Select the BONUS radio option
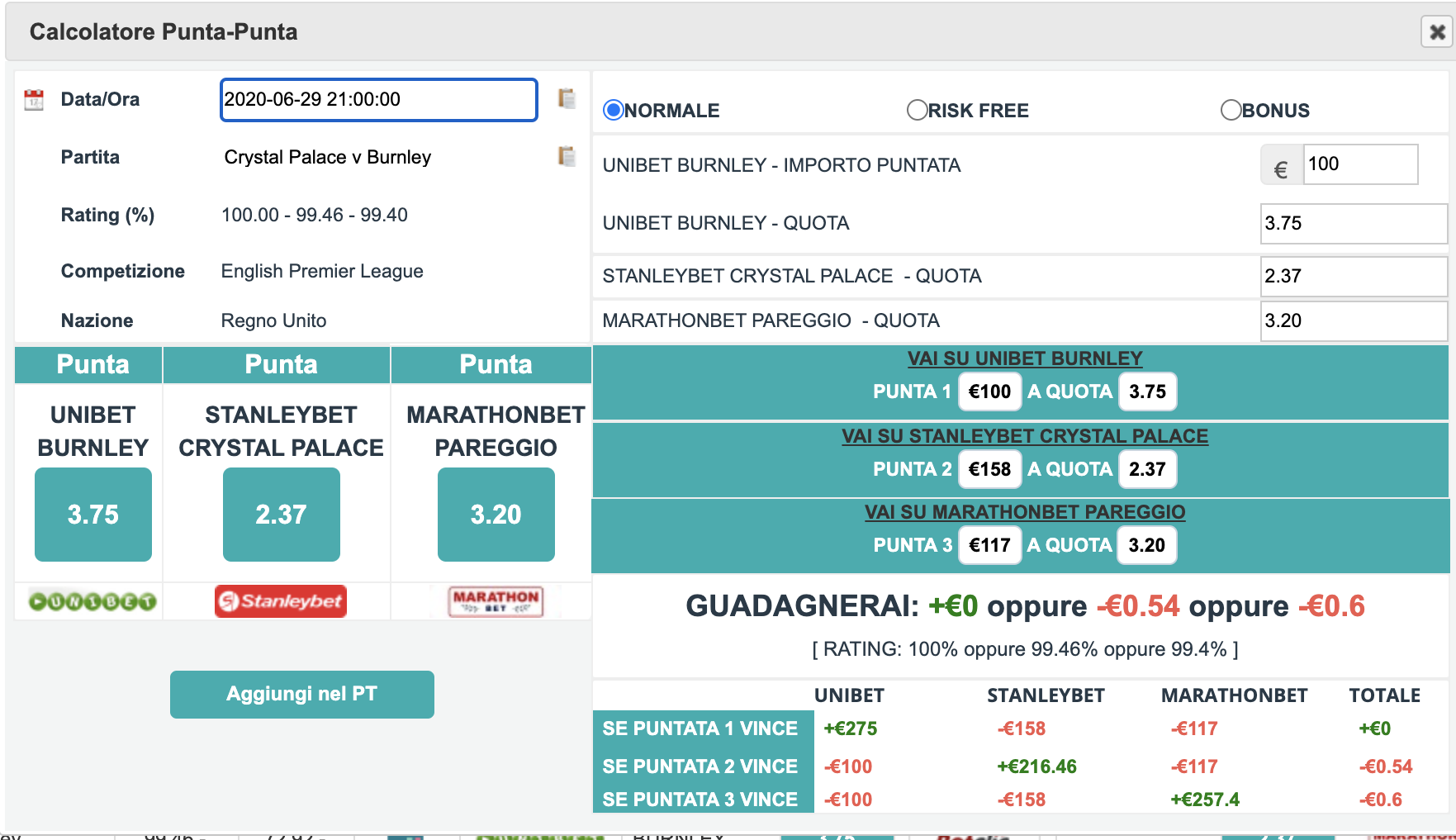Screen dimensions: 1456x840 1231,110
